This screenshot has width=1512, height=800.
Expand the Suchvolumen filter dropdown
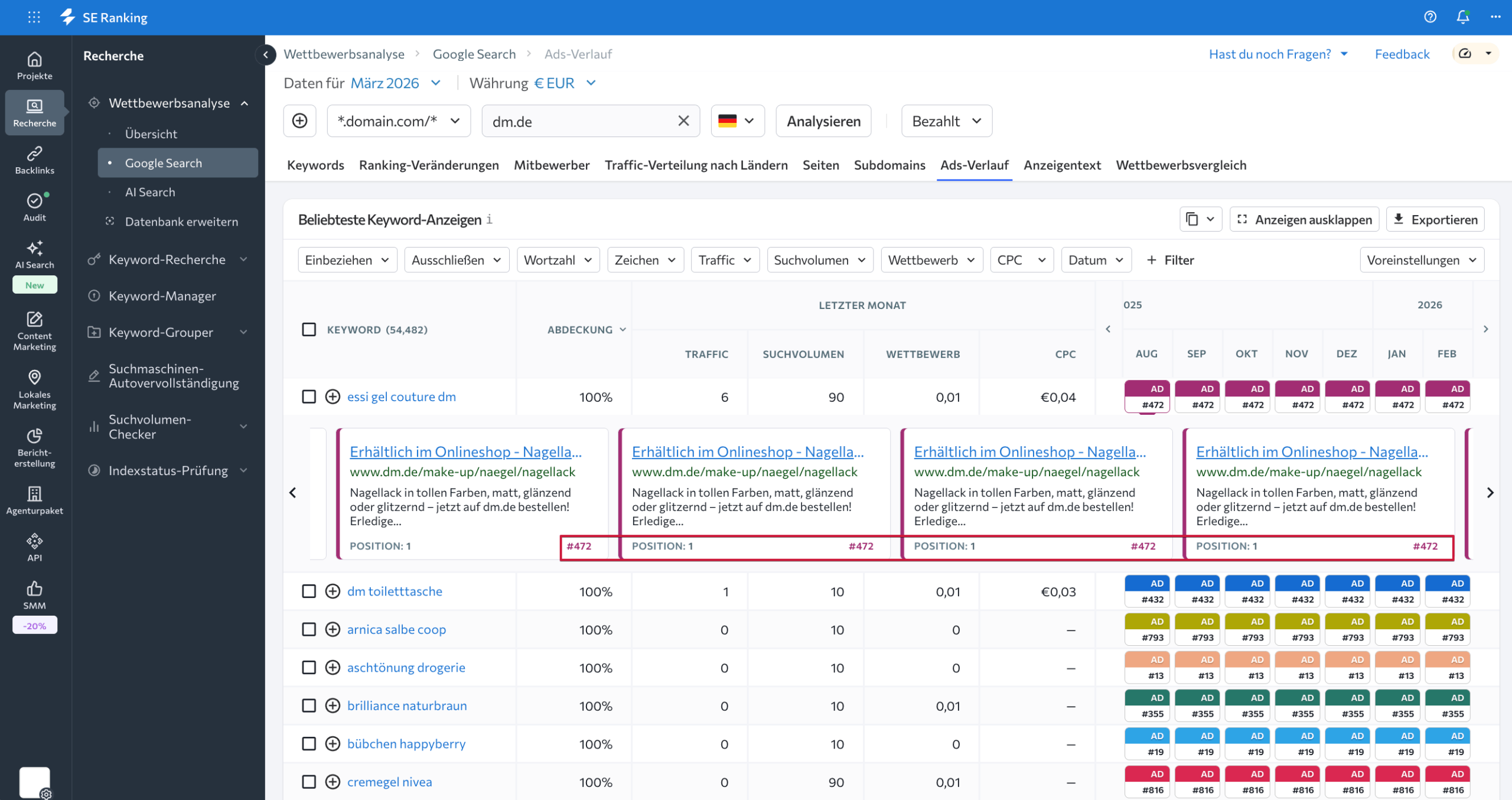pyautogui.click(x=820, y=259)
